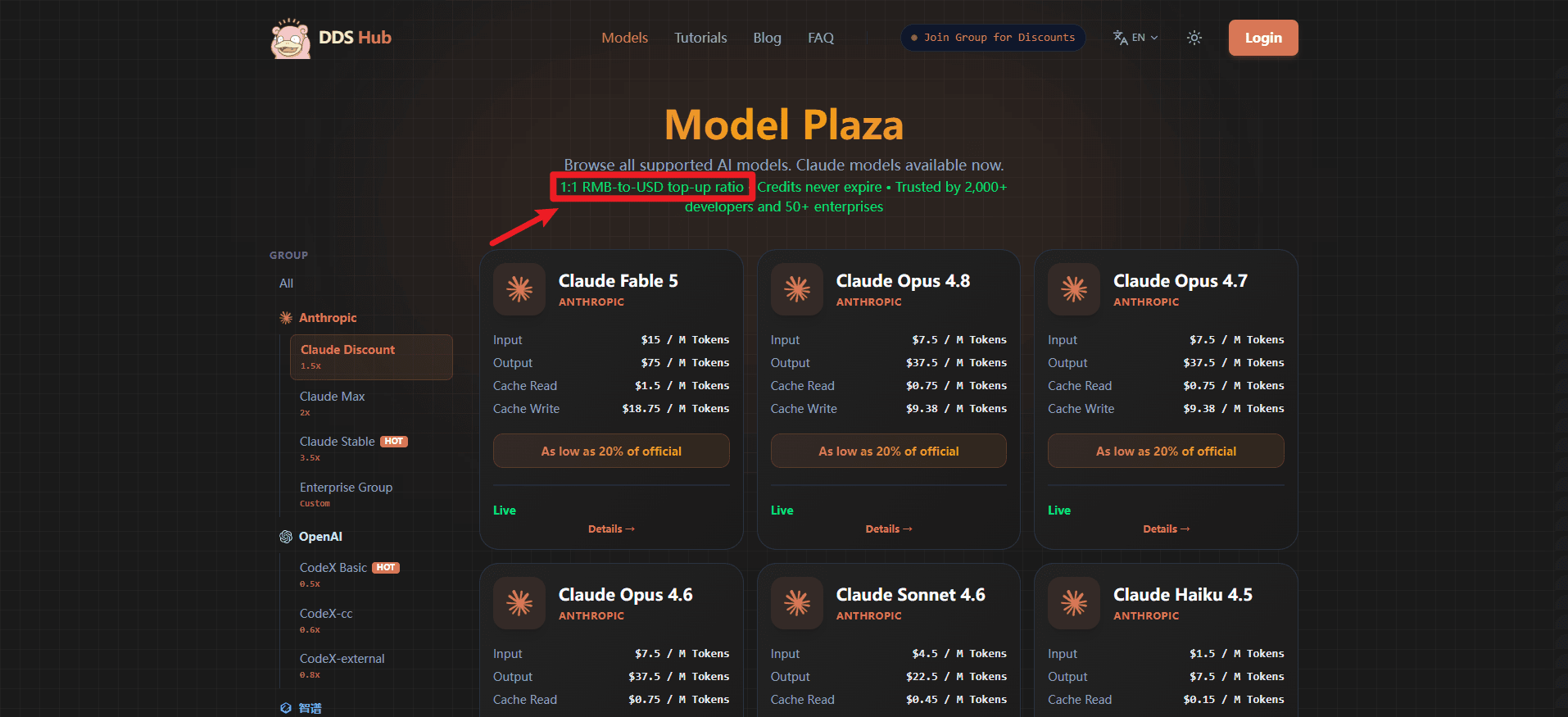Screen dimensions: 1568x717
Task: Click the Claude Sonnet 4.6 model icon
Action: (x=797, y=603)
